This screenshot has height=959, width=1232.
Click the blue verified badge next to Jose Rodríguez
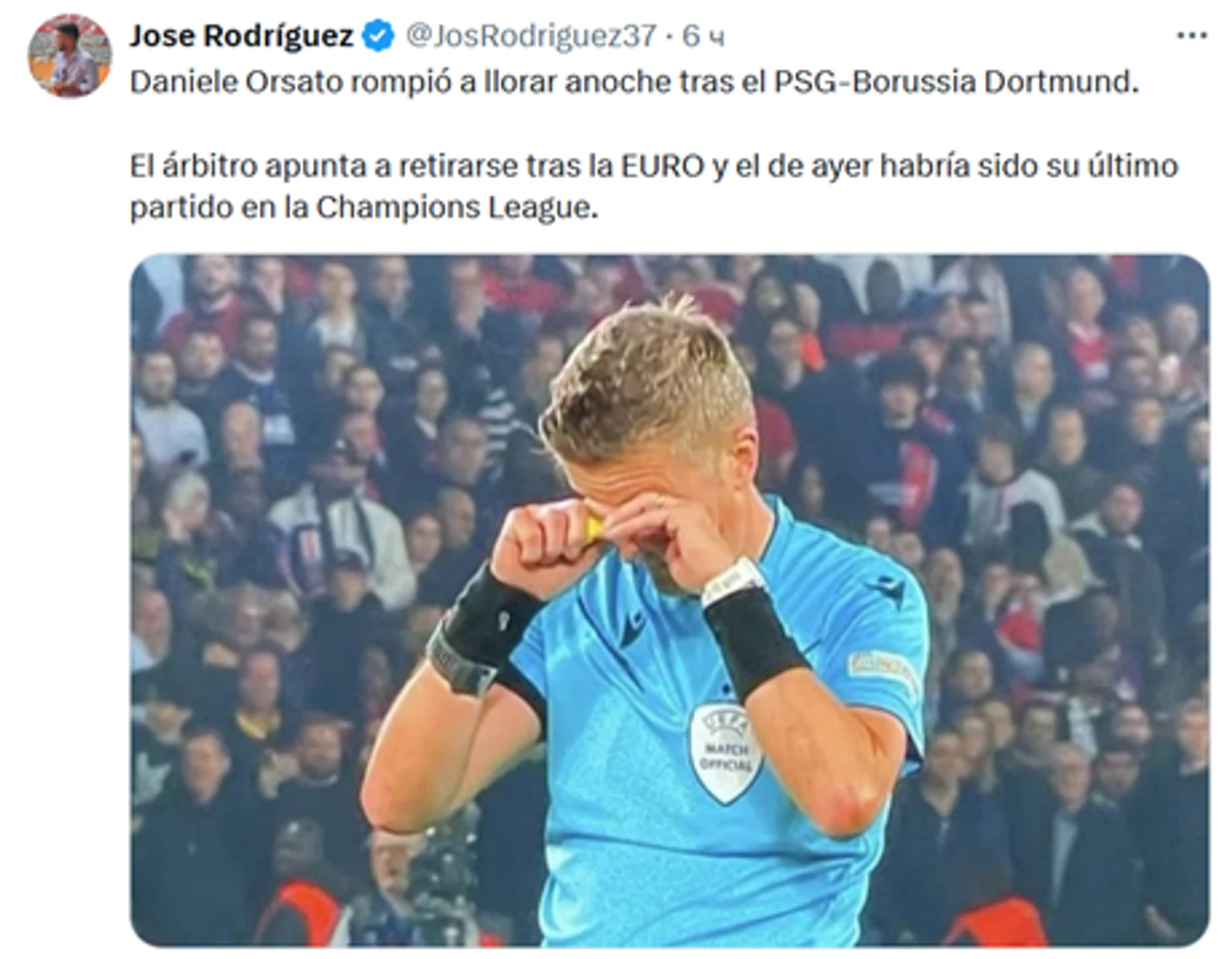click(x=378, y=35)
